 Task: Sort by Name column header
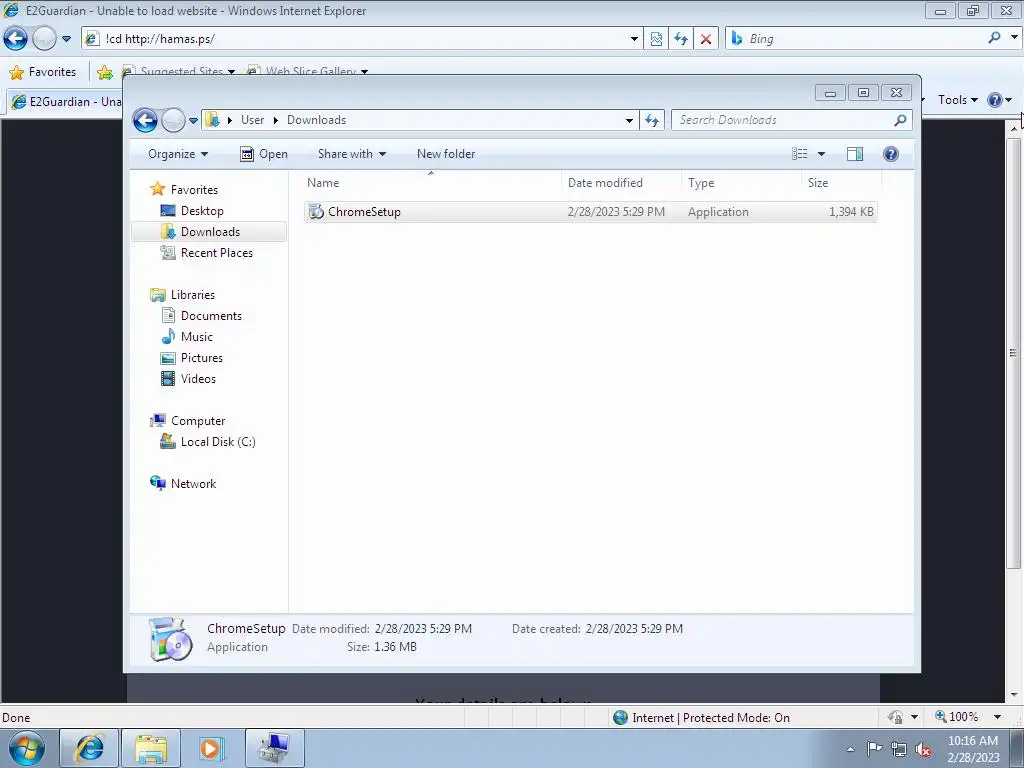pos(431,183)
